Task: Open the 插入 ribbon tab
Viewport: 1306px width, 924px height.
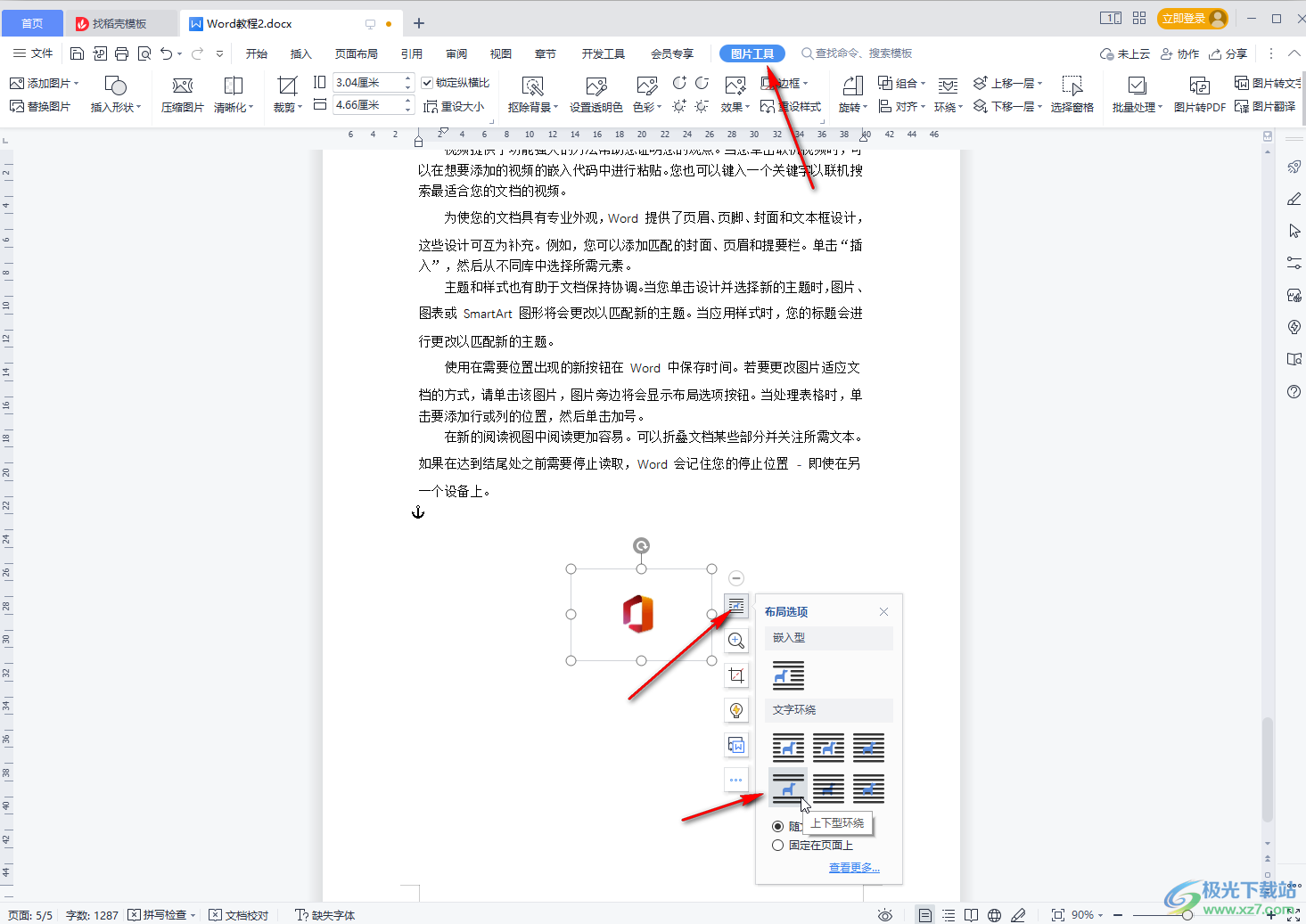Action: (301, 53)
